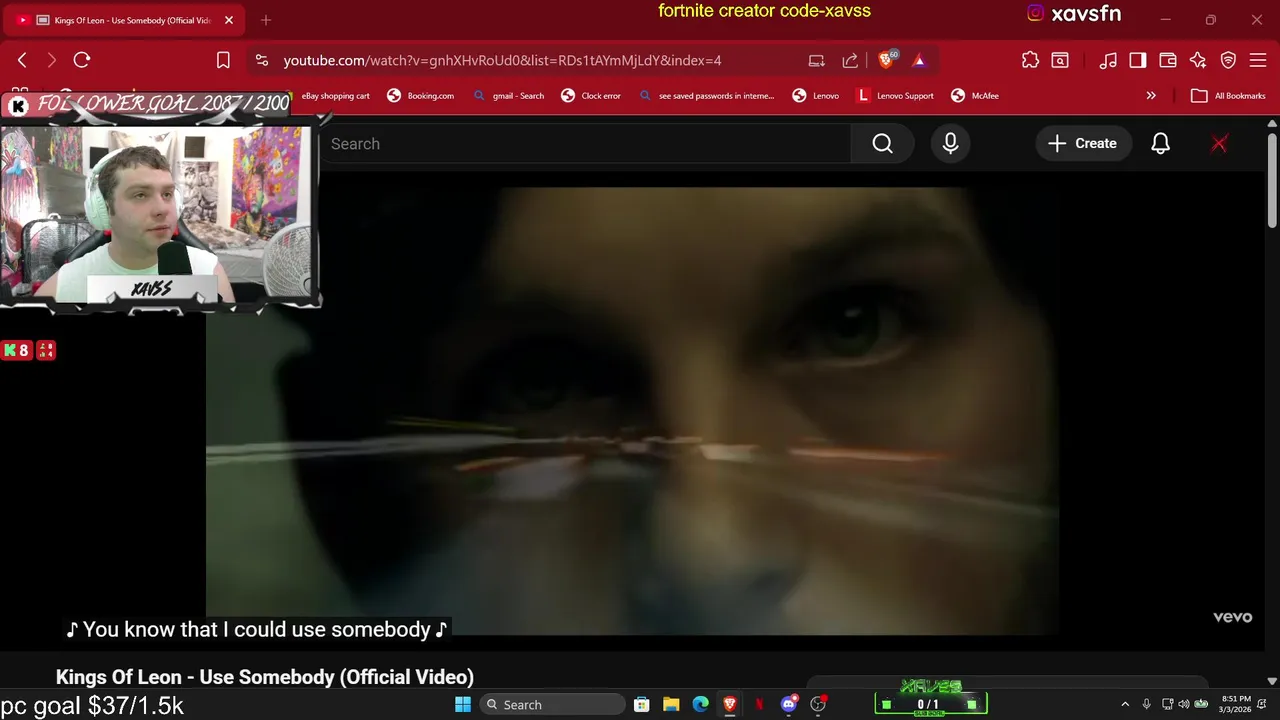1280x720 pixels.
Task: Open Brave Wallet icon
Action: click(1167, 60)
